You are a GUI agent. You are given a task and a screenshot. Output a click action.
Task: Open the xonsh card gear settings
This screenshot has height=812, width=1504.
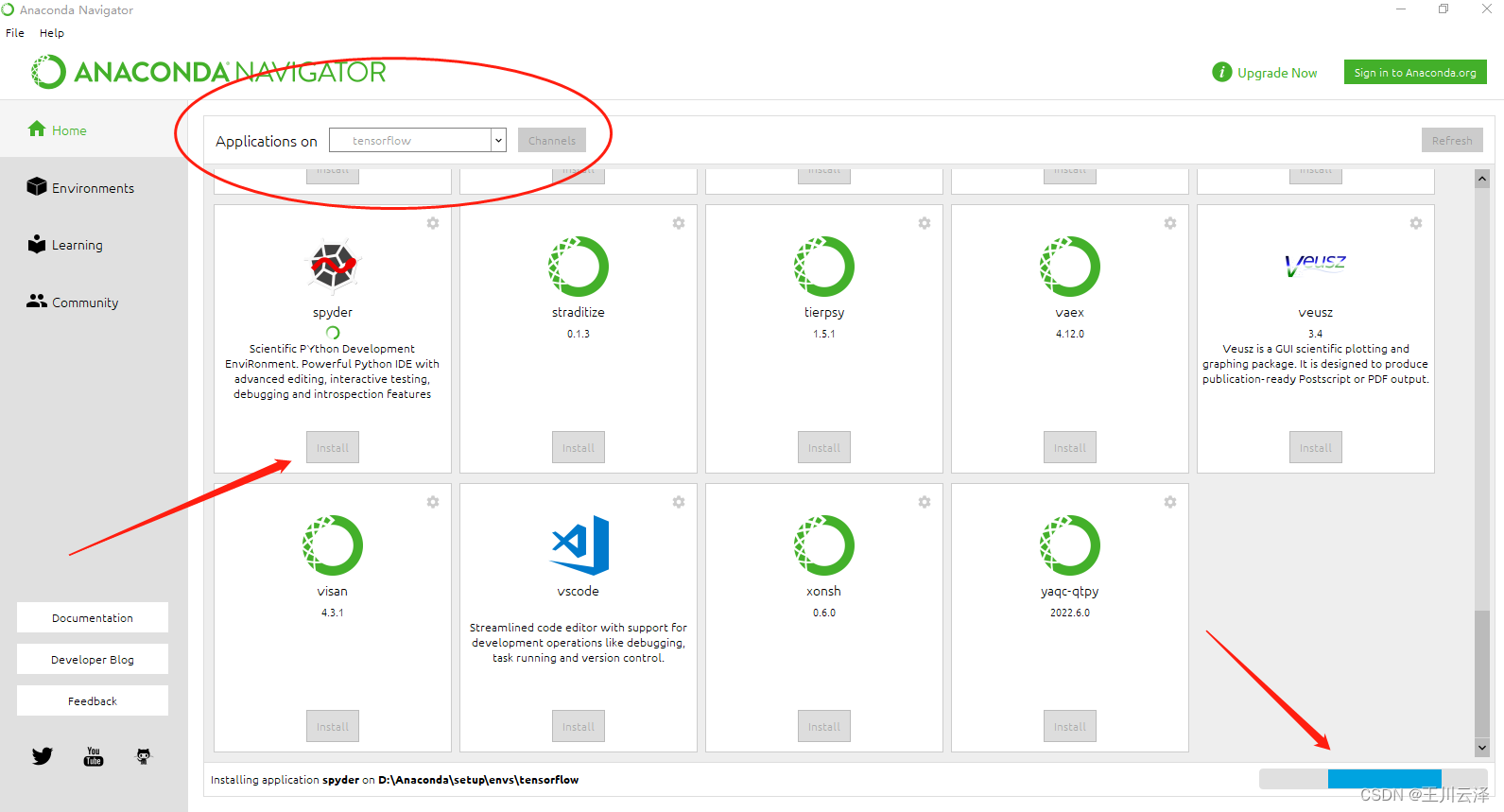pyautogui.click(x=924, y=502)
